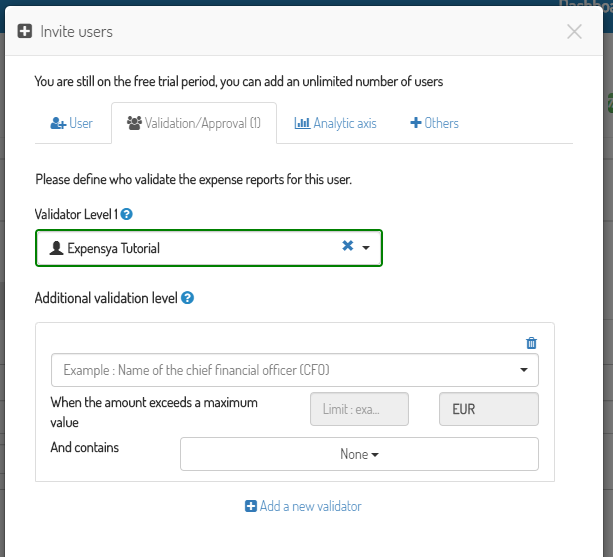Switch to the Others tab
This screenshot has width=613, height=557.
click(x=434, y=123)
